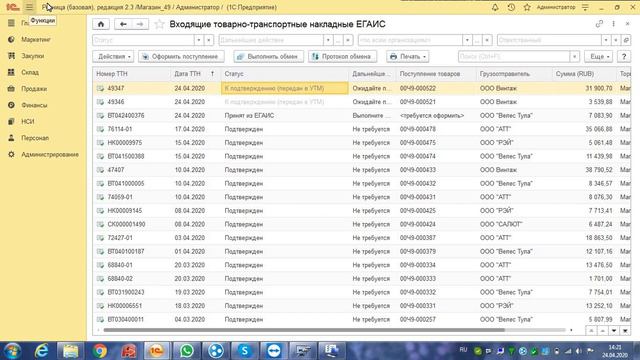This screenshot has height=360, width=640.
Task: Launch Internet Explorer from the taskbar
Action: 41,351
